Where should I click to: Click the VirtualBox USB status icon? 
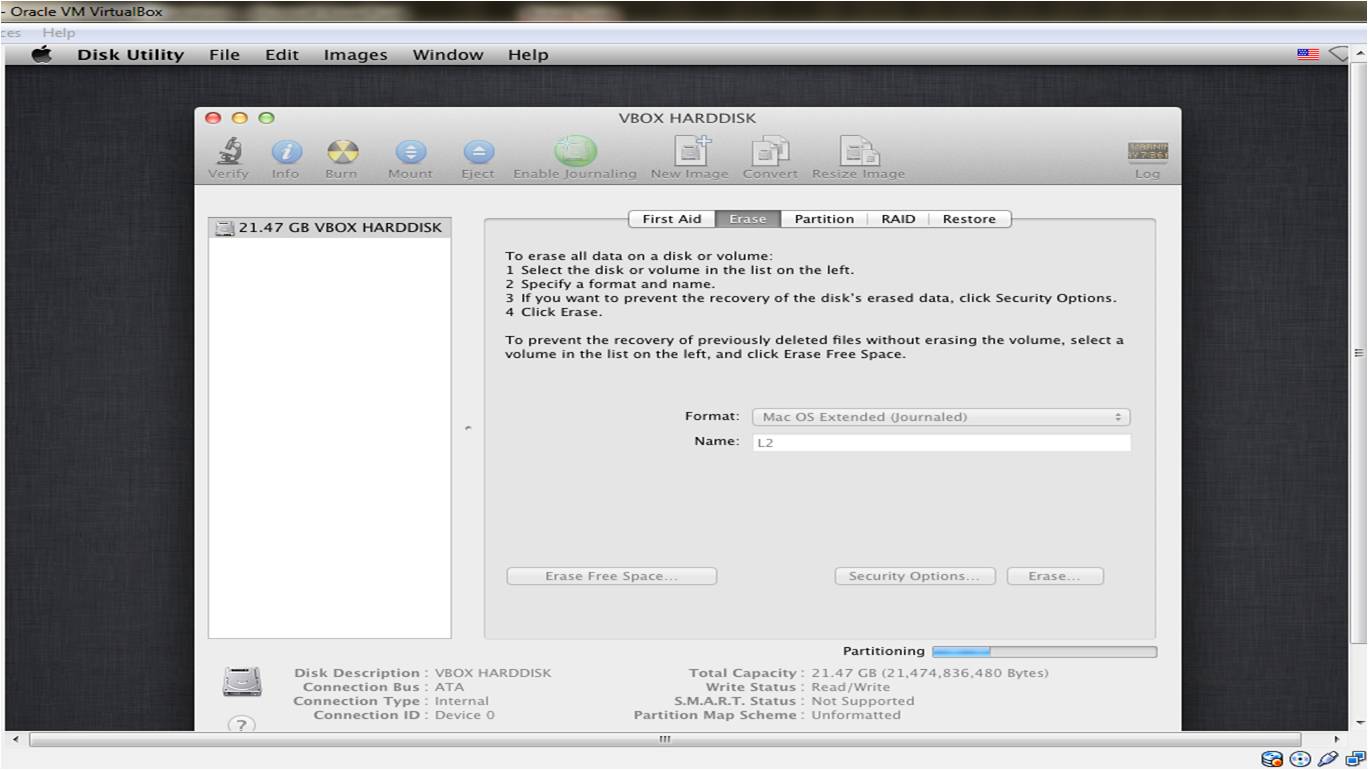(1327, 759)
